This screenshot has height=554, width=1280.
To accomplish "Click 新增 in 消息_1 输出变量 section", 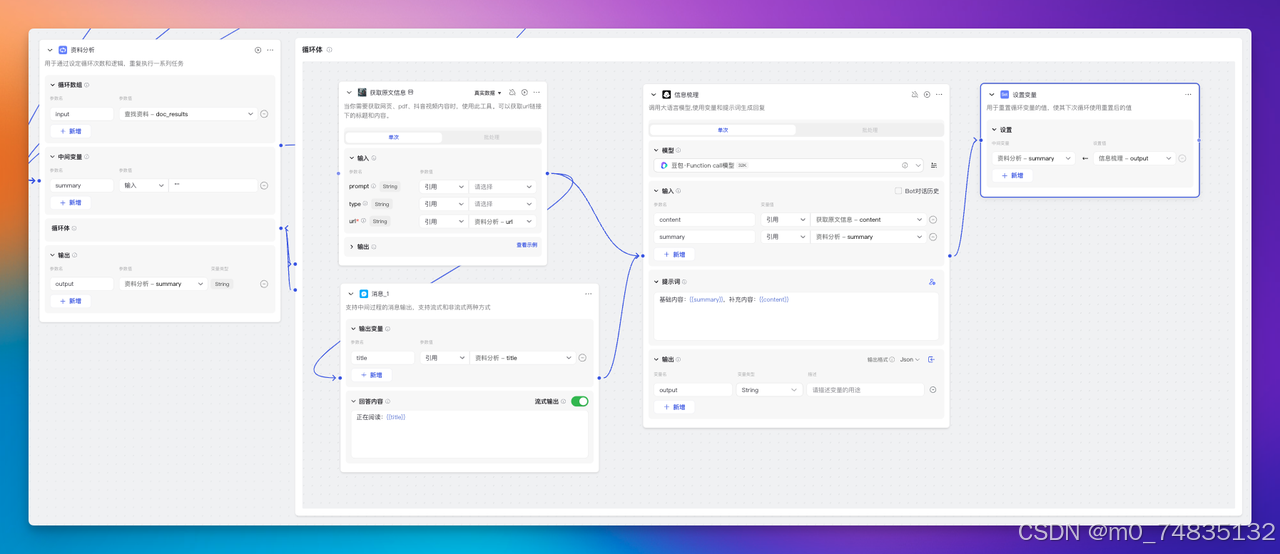I will tap(371, 375).
